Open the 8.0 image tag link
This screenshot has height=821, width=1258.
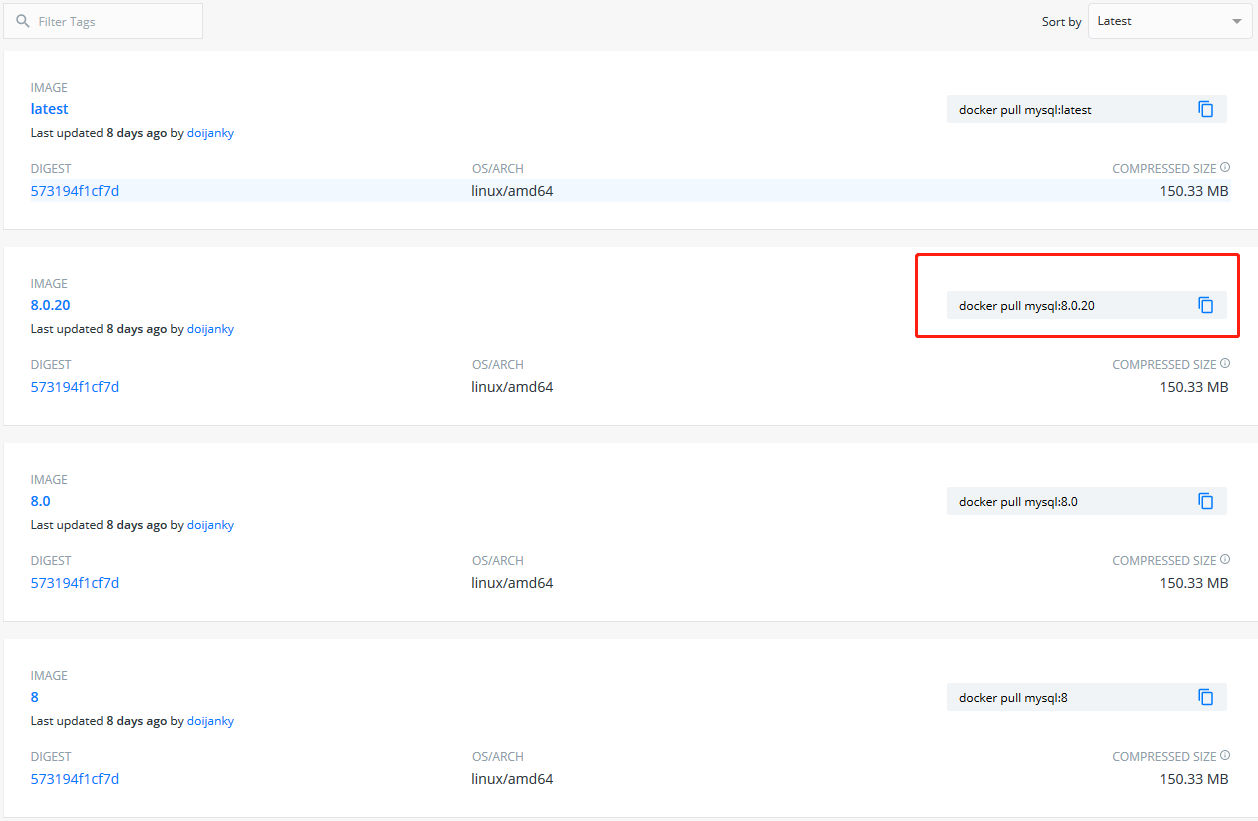(x=41, y=501)
